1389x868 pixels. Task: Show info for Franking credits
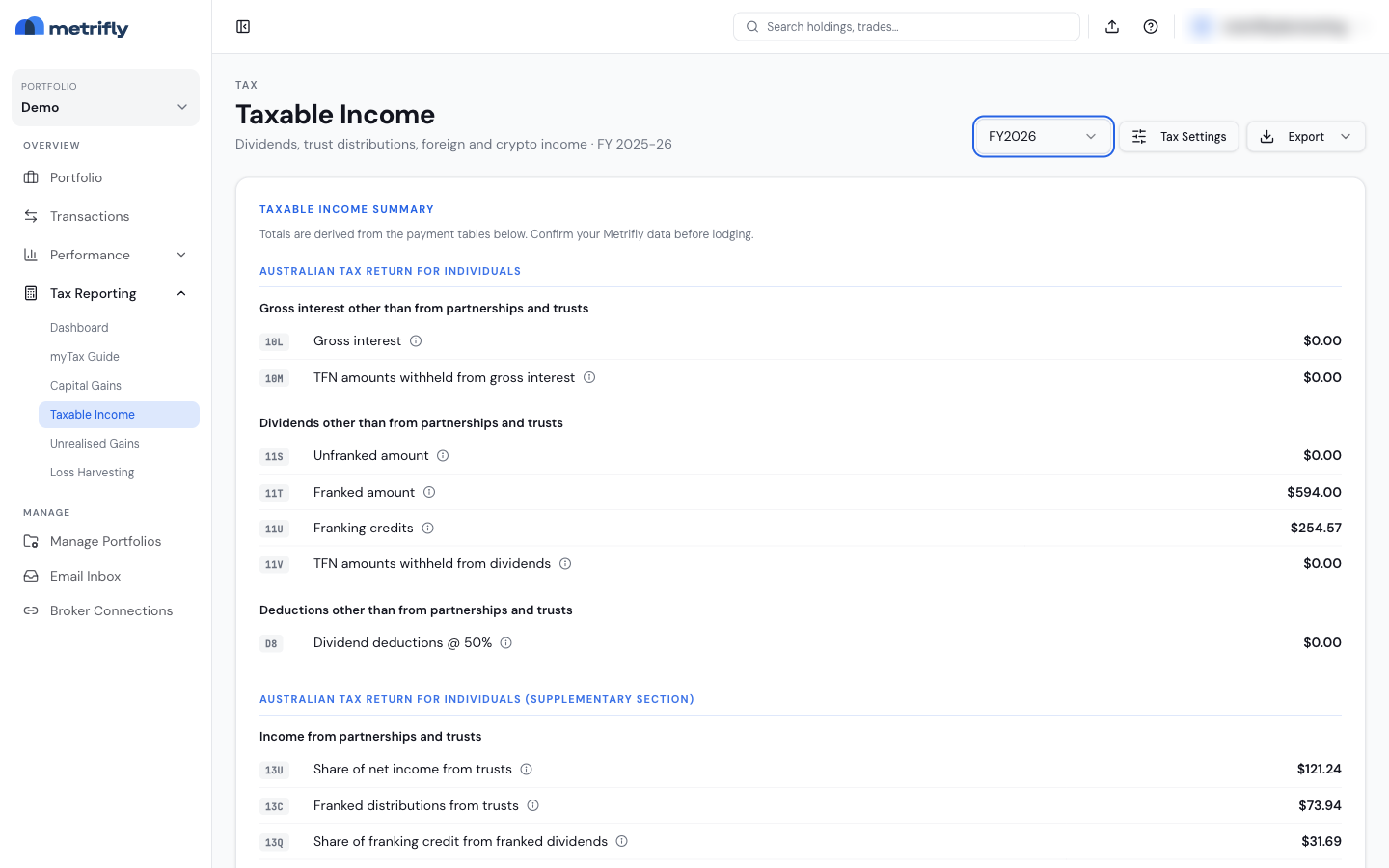[x=427, y=529]
